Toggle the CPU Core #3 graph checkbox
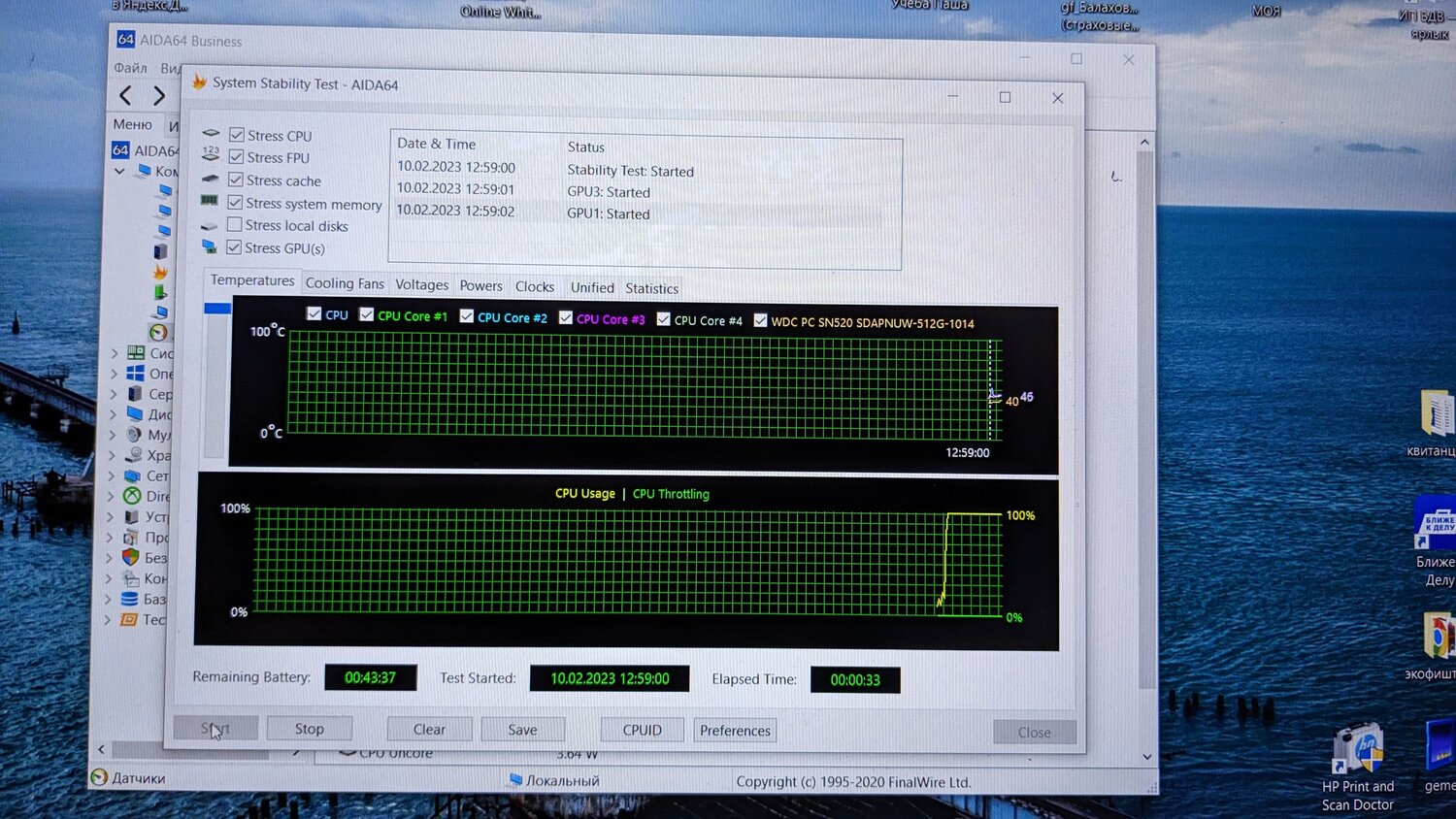This screenshot has width=1456, height=819. (566, 317)
